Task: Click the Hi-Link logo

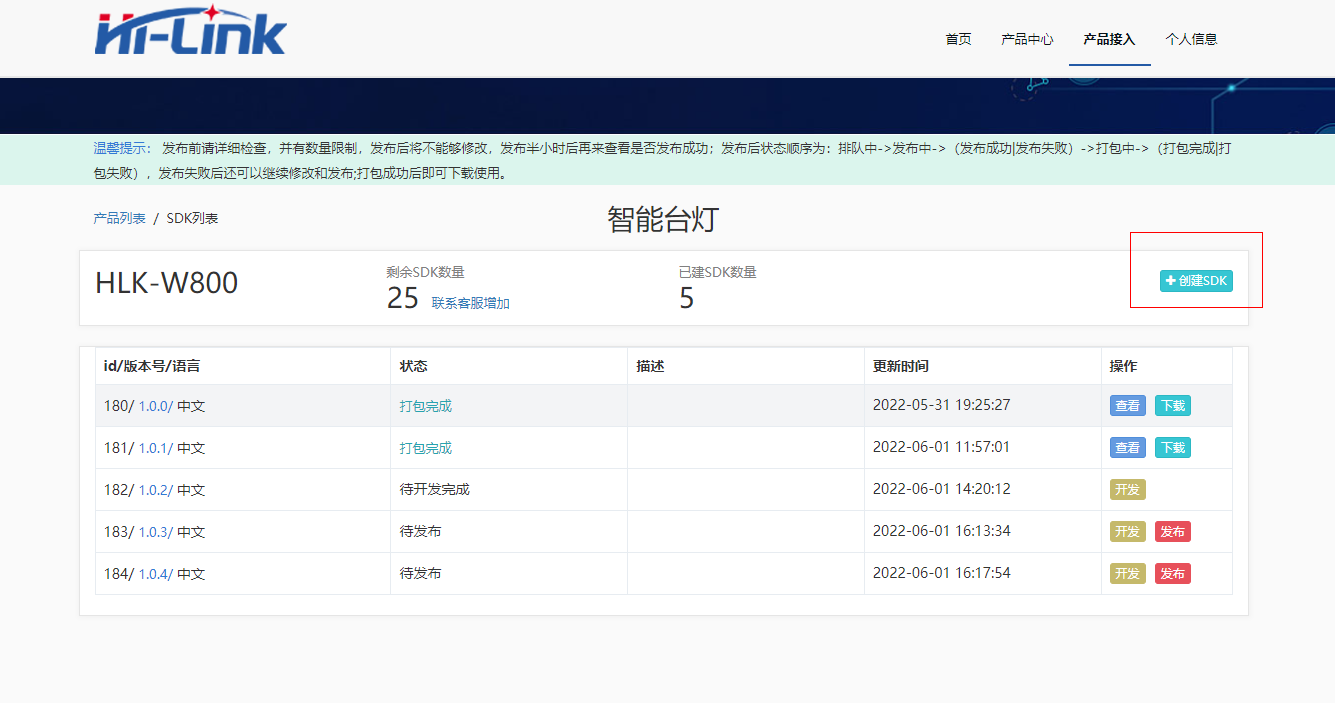Action: [190, 31]
